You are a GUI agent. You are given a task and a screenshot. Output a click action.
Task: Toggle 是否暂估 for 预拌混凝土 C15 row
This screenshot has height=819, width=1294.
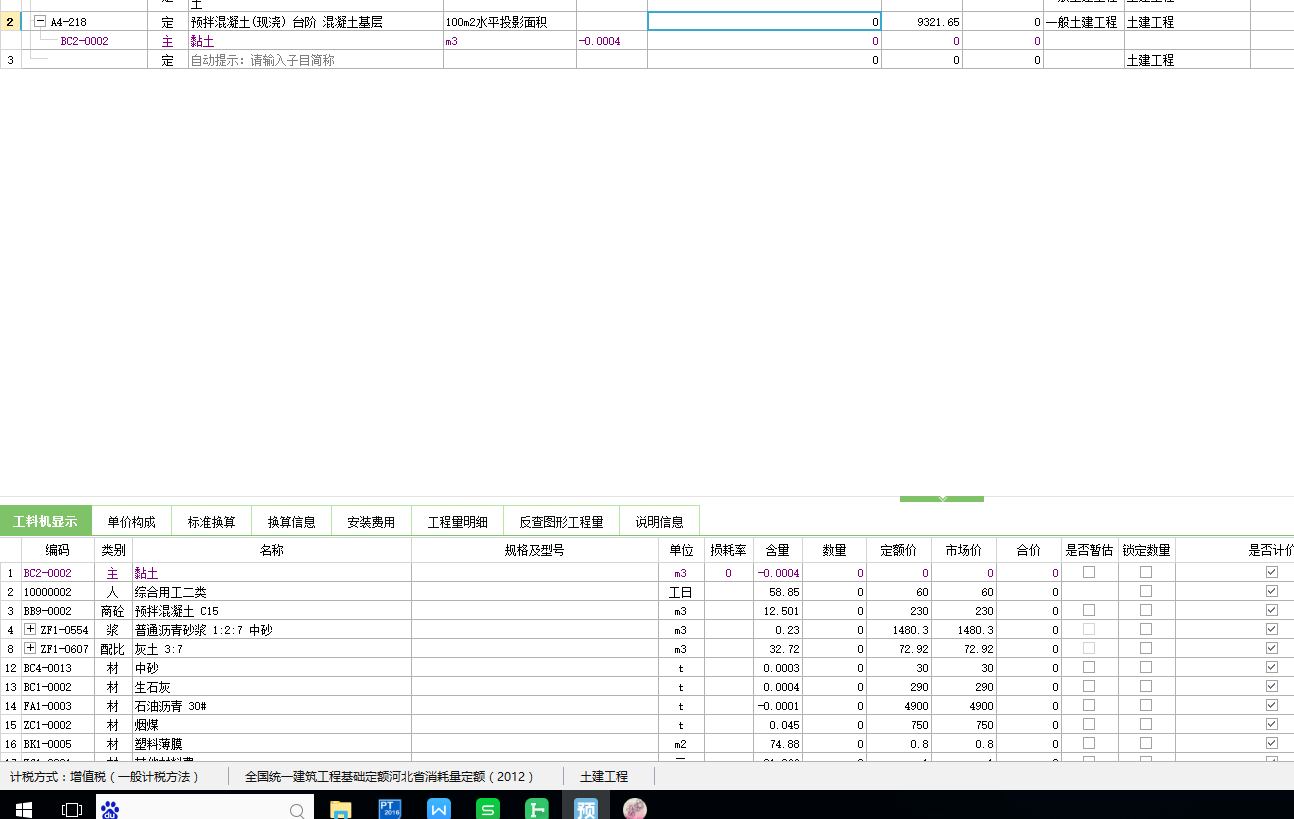point(1089,610)
